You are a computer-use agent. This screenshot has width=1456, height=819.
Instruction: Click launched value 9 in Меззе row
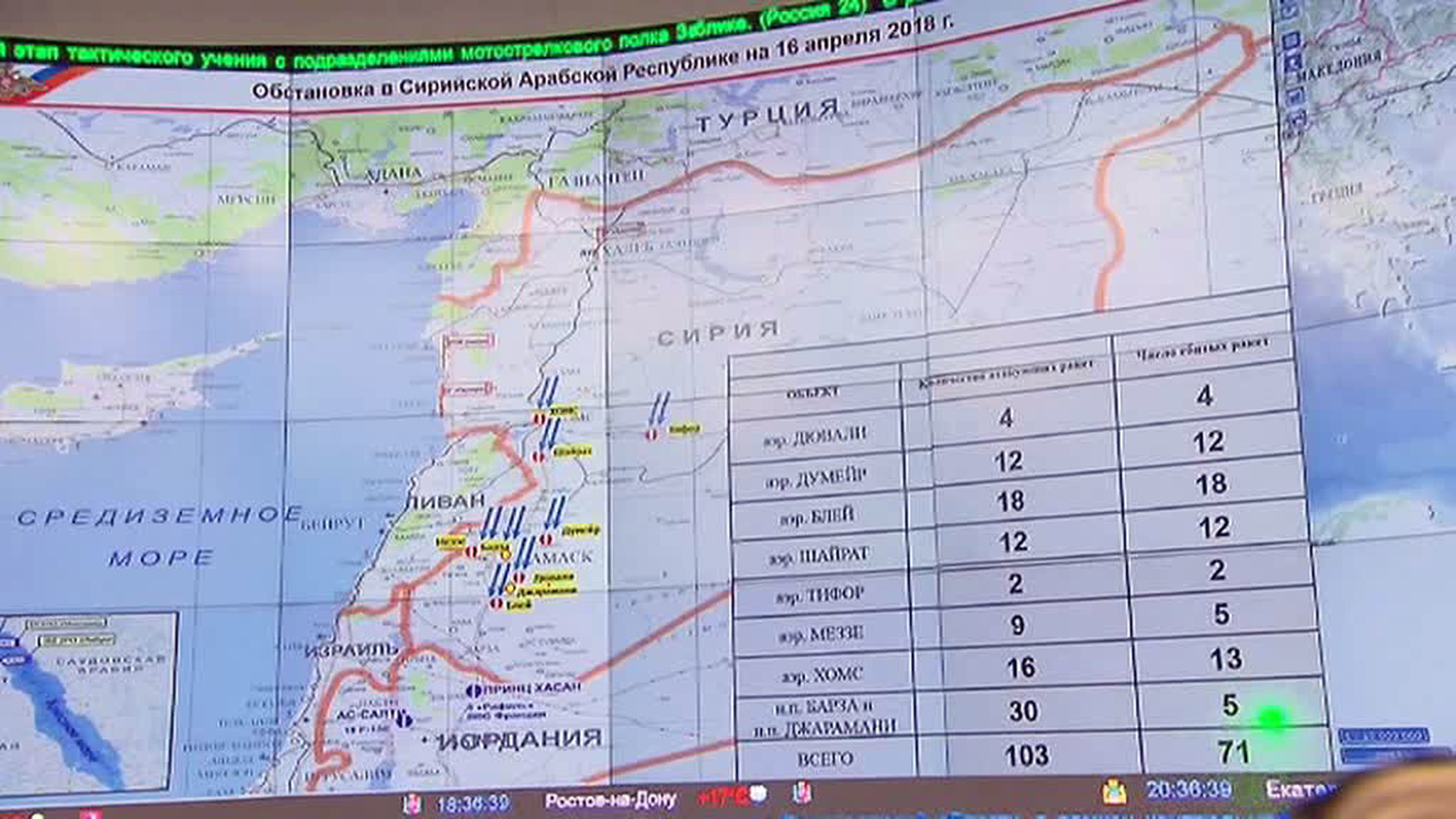[x=1017, y=625]
